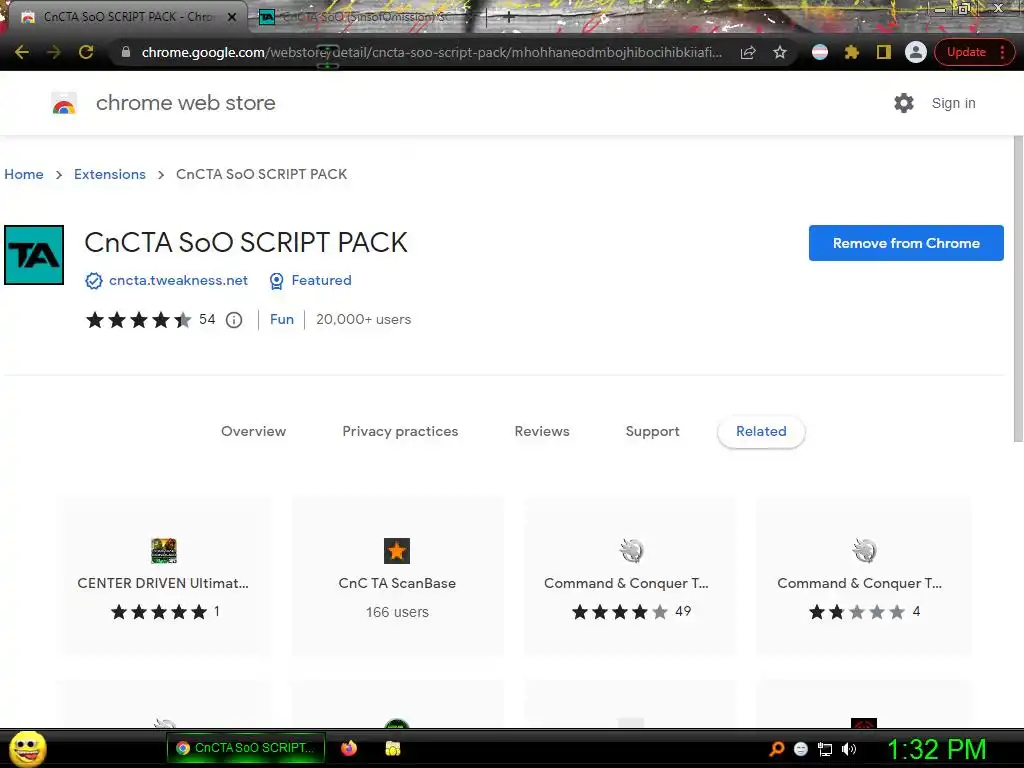Switch to the Reviews tab
The height and width of the screenshot is (768, 1024).
point(542,431)
